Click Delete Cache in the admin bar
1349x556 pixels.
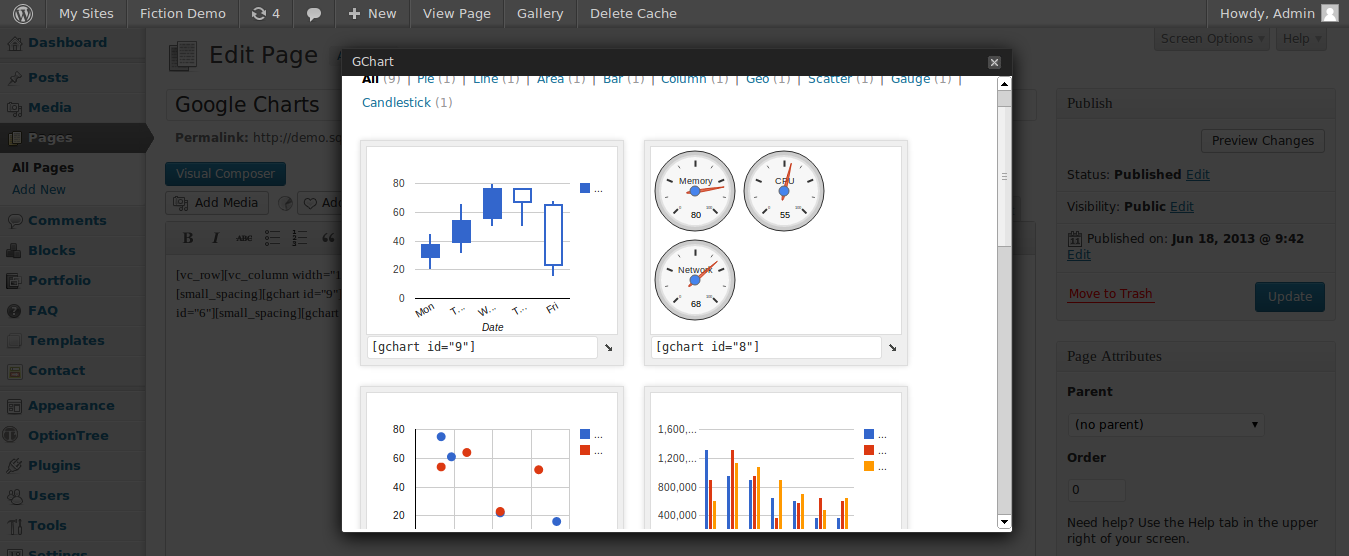[633, 13]
